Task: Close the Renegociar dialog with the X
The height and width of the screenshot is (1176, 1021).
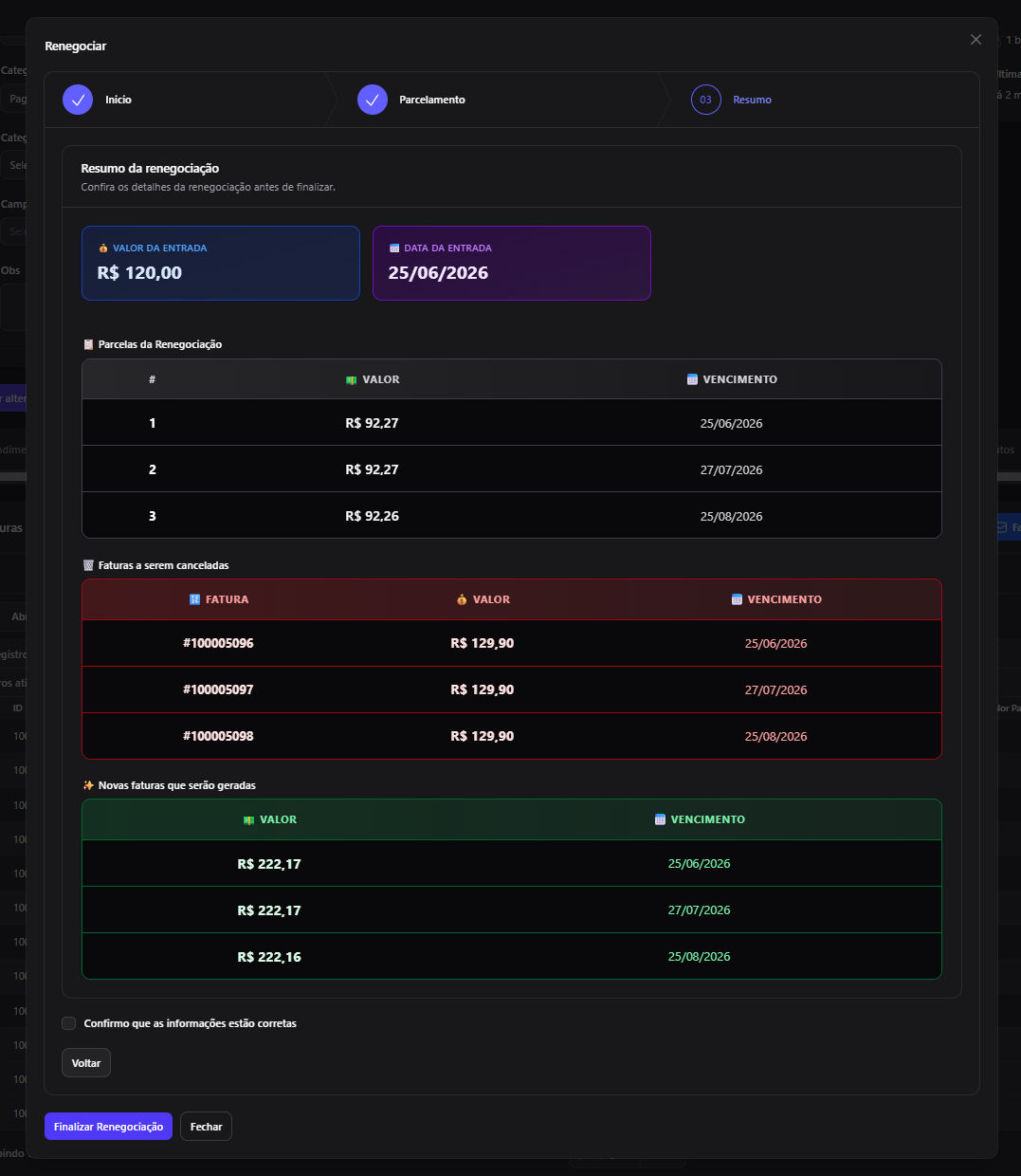Action: (975, 40)
